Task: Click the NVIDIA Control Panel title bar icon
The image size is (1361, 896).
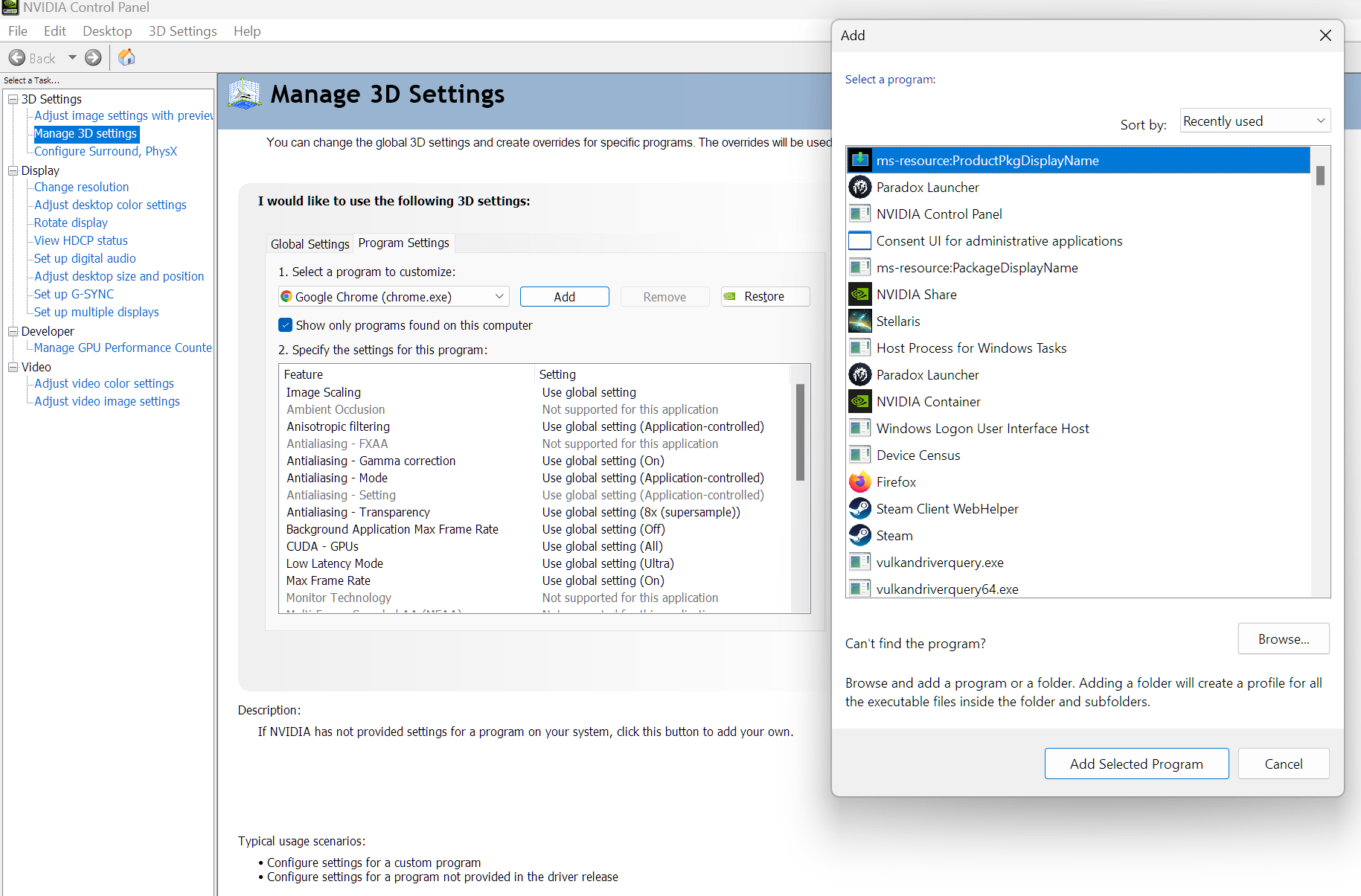Action: [x=10, y=7]
